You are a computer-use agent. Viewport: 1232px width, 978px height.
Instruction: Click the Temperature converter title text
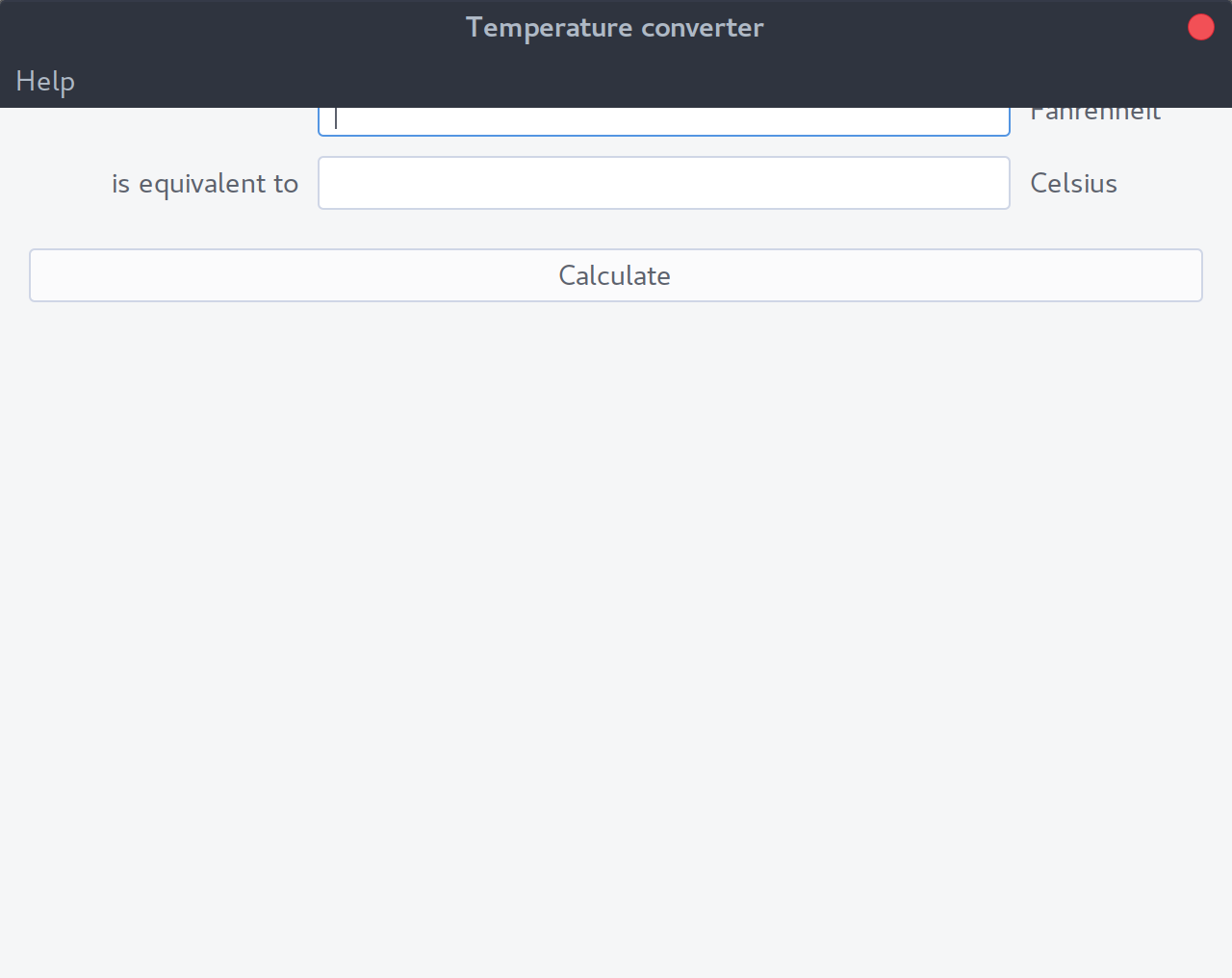(615, 27)
